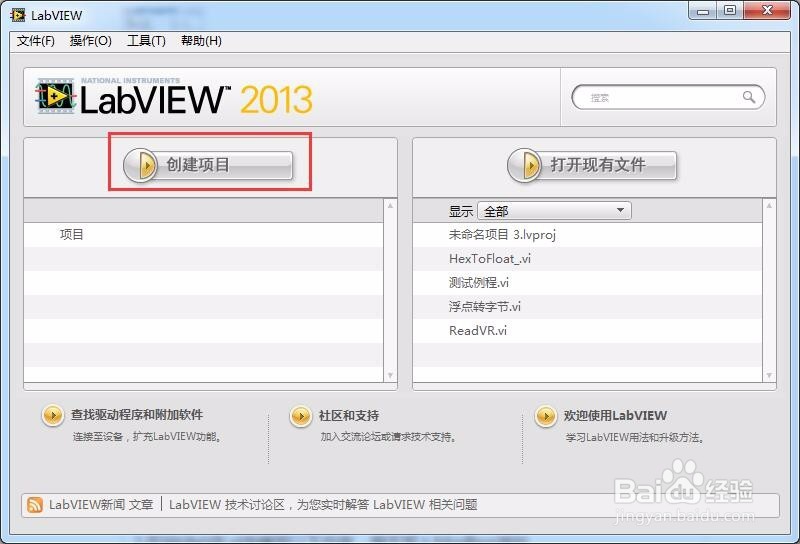Click the arrow icon beside 欢迎使用LabVIEW
This screenshot has height=544, width=800.
(545, 416)
